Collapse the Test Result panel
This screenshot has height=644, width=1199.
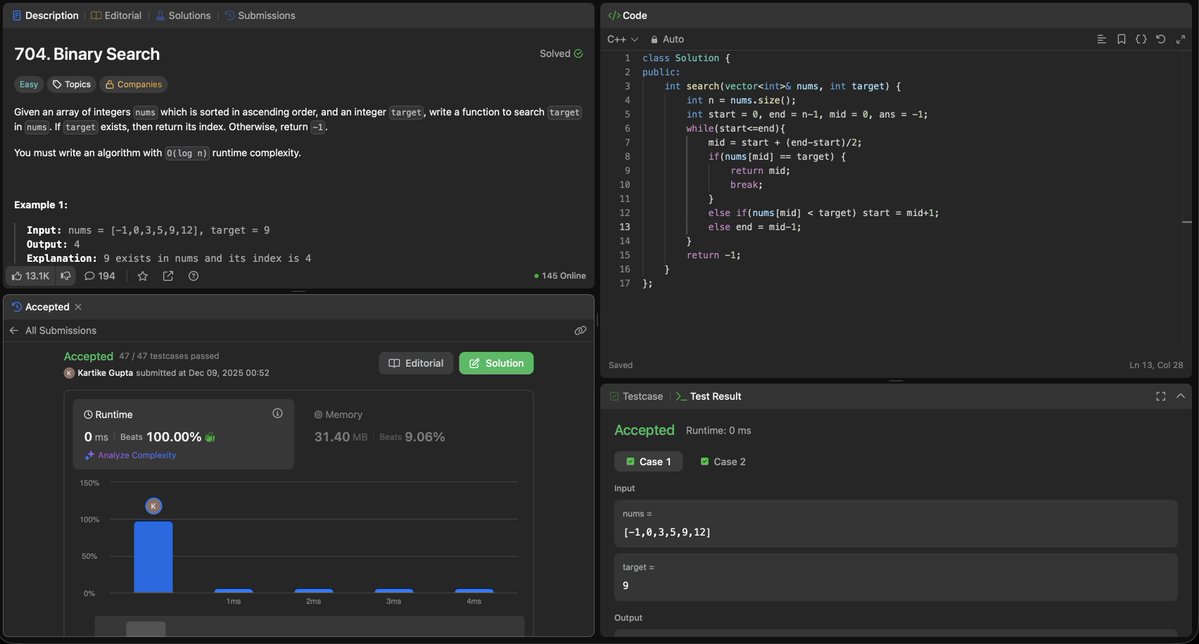click(1178, 394)
